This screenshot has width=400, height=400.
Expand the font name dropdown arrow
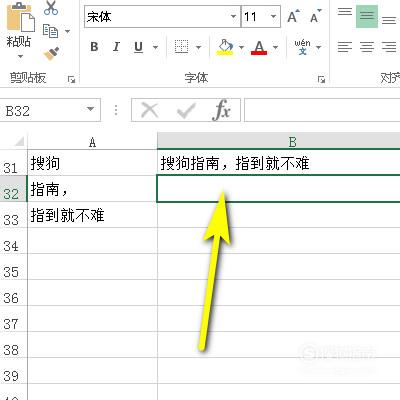pos(234,16)
